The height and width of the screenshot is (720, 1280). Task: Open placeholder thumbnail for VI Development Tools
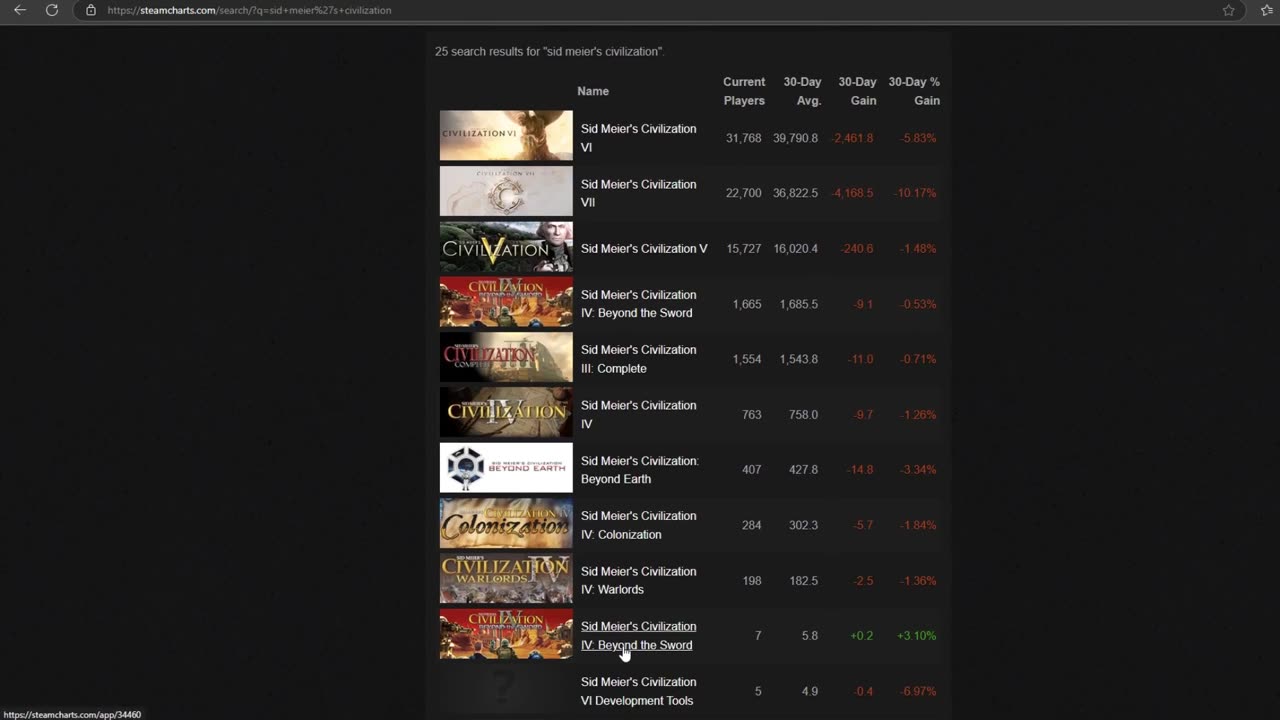pos(506,689)
